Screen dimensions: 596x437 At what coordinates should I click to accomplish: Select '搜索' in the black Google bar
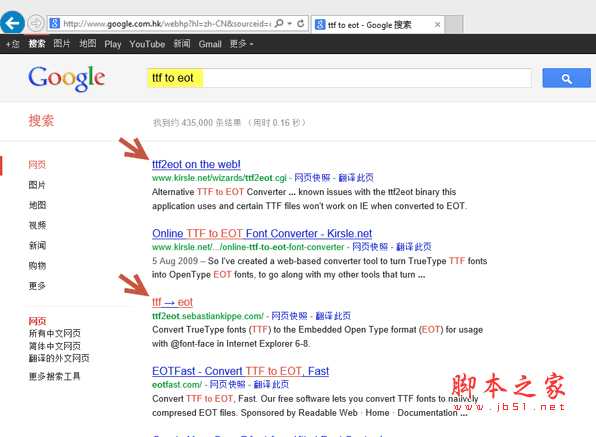pos(37,44)
